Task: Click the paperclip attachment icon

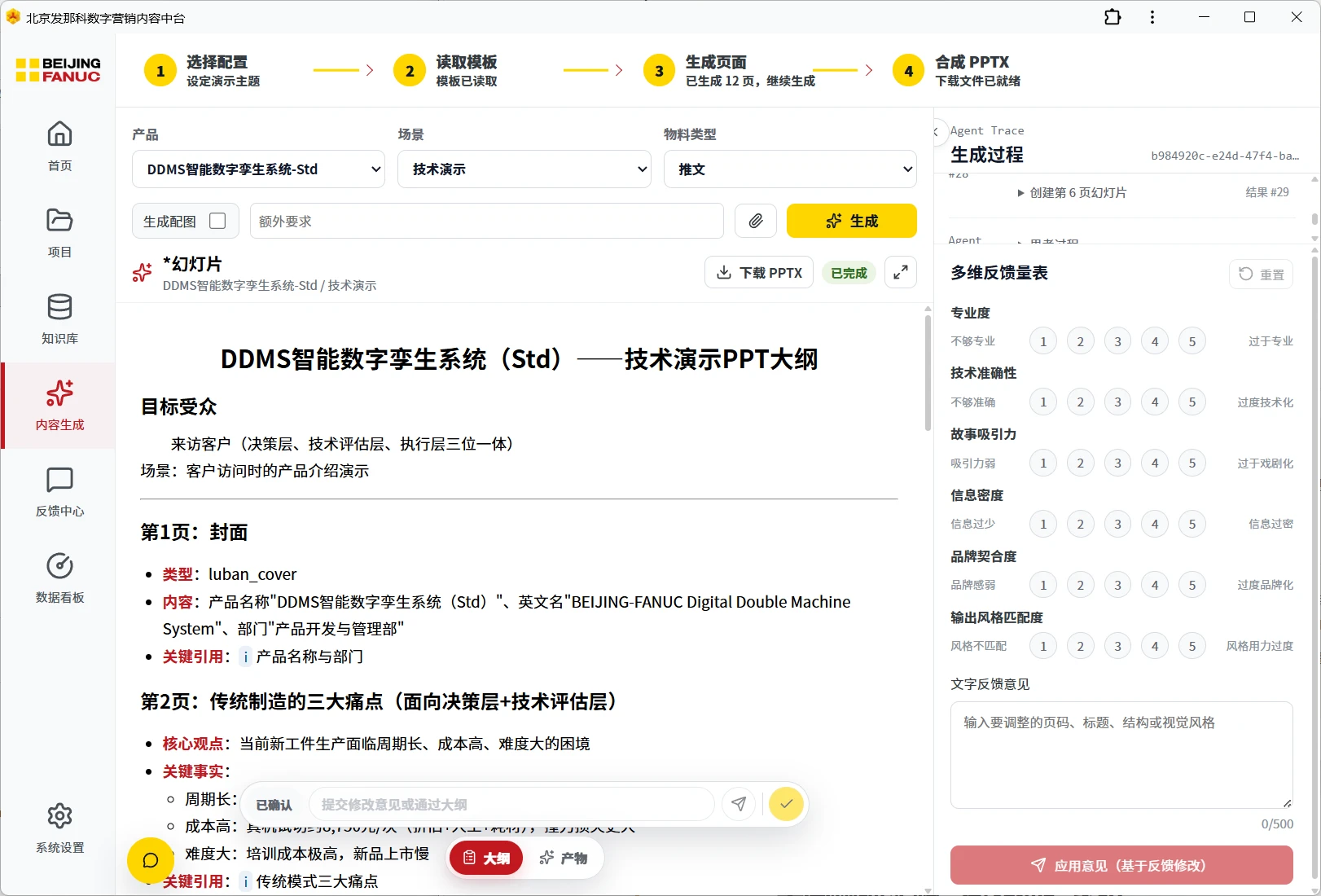Action: coord(756,221)
